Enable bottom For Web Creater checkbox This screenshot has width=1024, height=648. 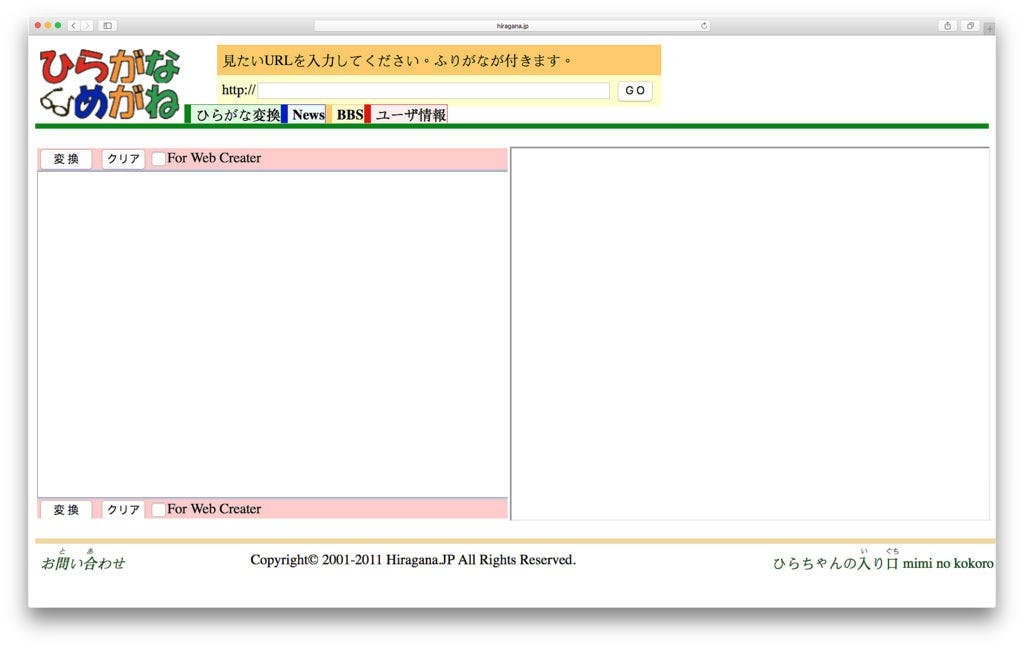tap(158, 510)
